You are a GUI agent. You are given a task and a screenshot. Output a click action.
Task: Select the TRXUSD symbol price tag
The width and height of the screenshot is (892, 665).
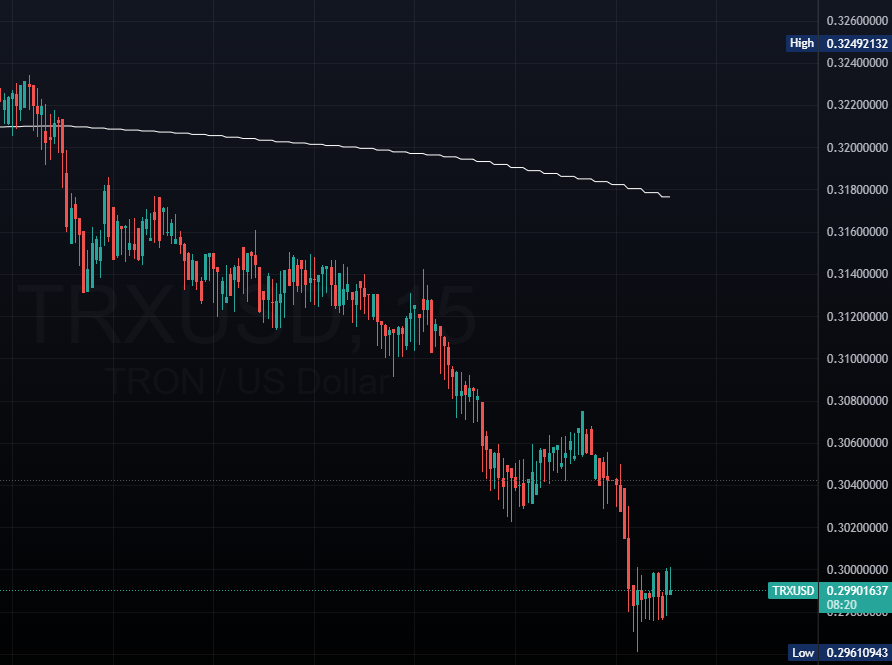793,590
